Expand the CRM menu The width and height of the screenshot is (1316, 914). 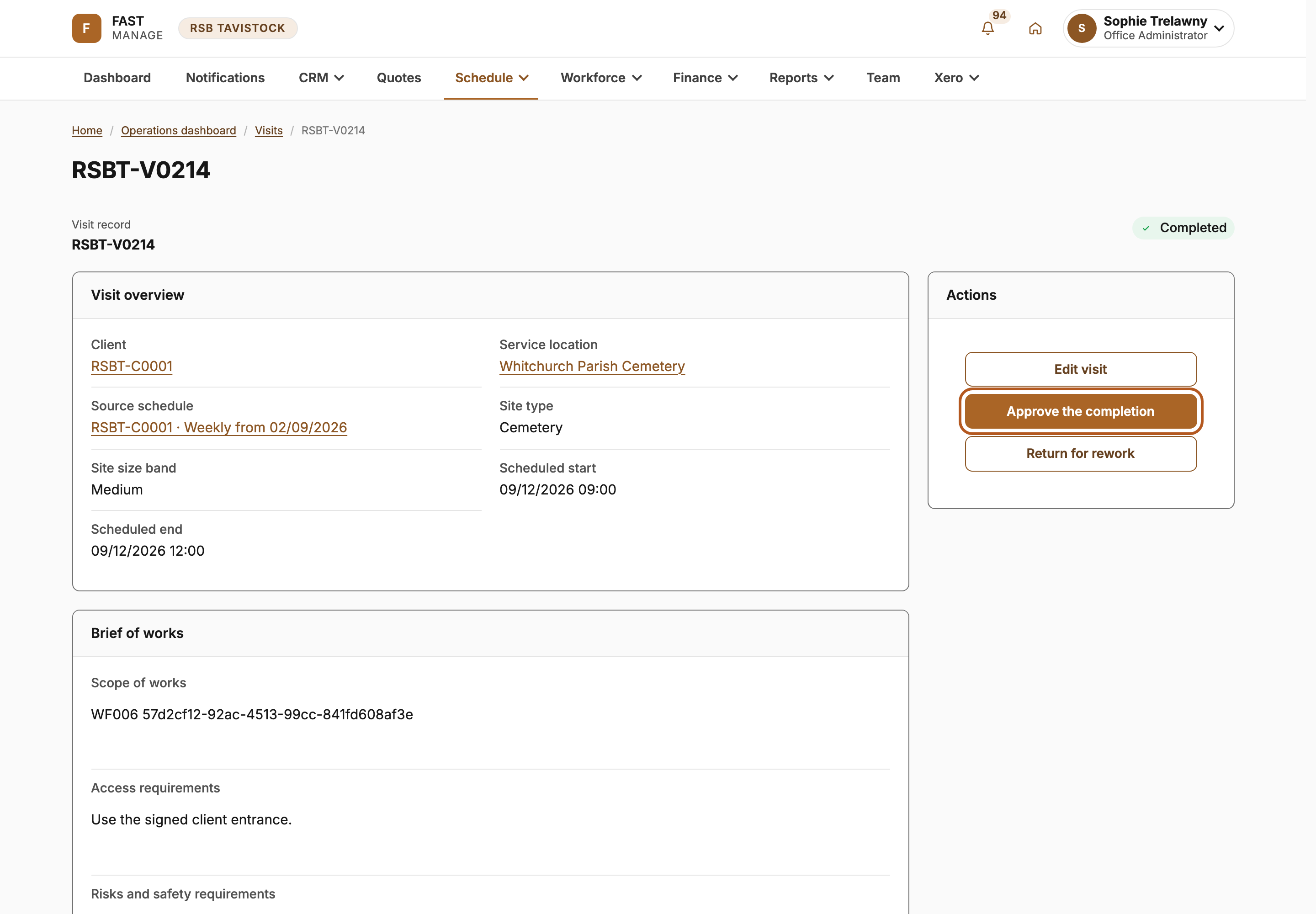pos(321,78)
